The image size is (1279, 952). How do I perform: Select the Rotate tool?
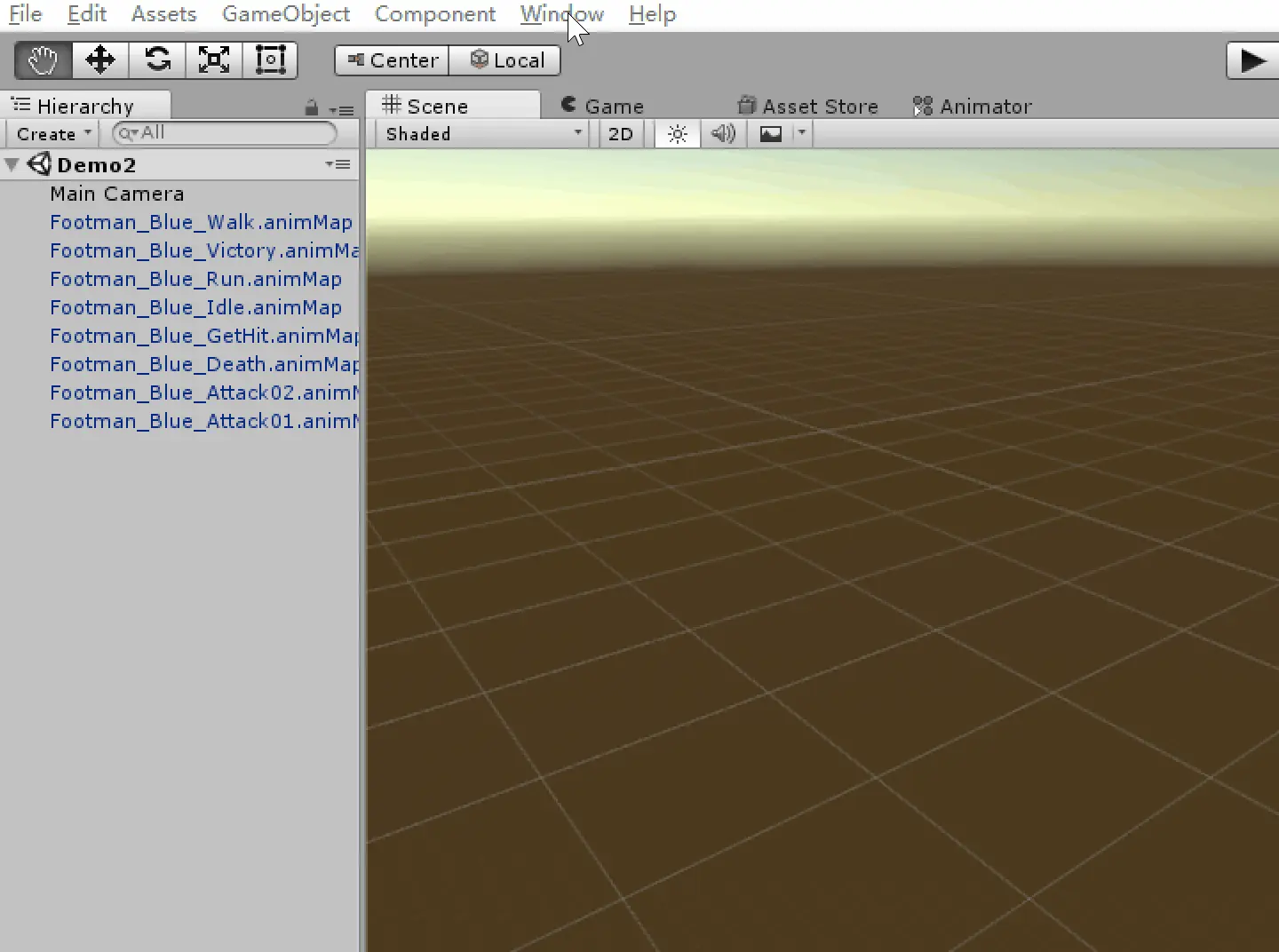pos(157,60)
